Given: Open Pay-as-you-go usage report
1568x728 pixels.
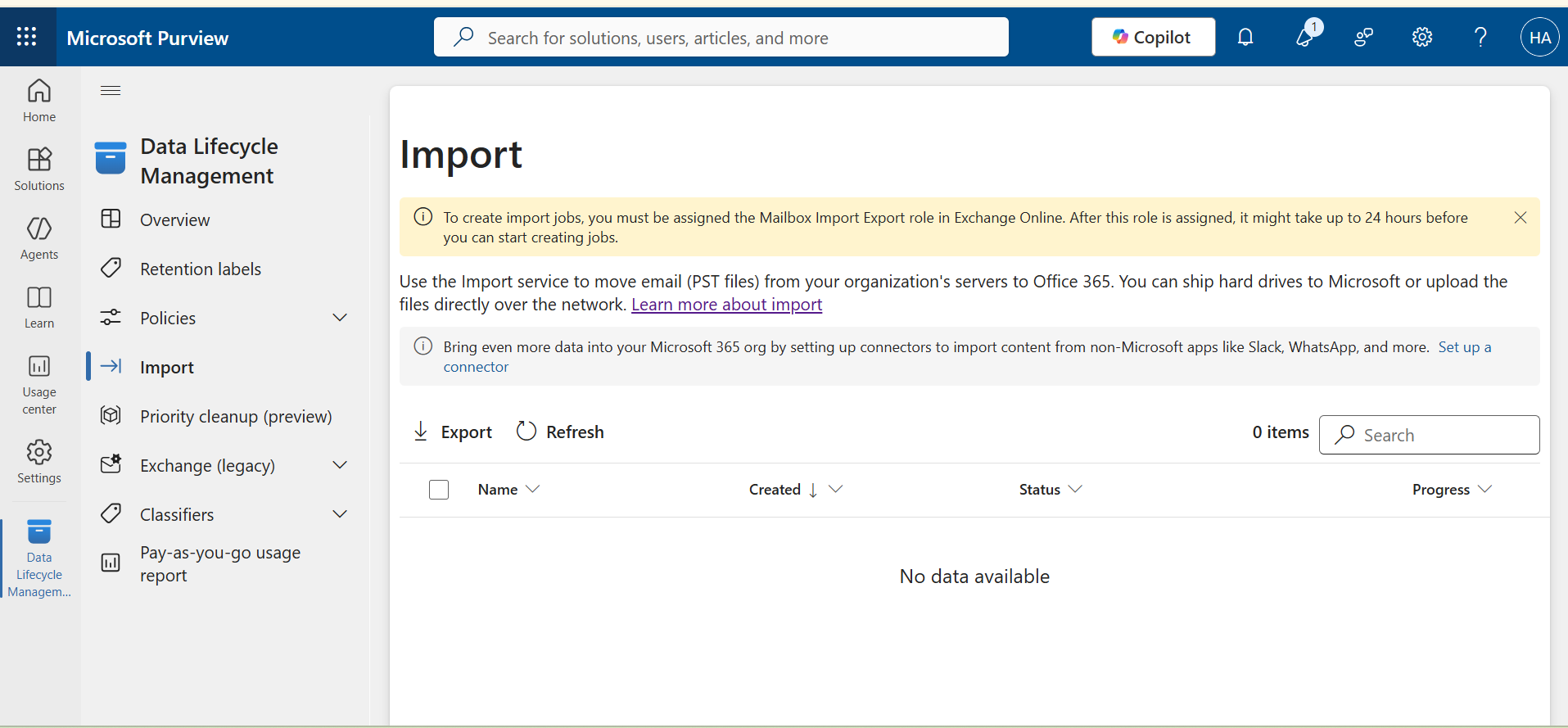Looking at the screenshot, I should (221, 563).
